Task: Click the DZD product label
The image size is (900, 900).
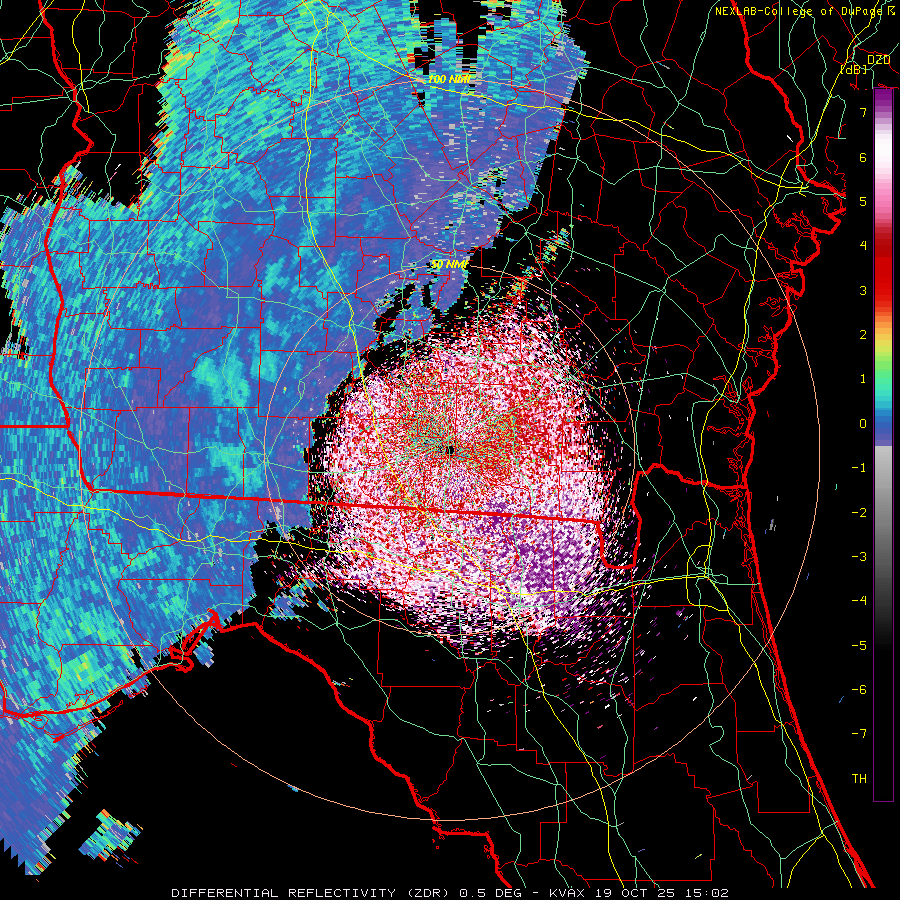Action: 878,60
